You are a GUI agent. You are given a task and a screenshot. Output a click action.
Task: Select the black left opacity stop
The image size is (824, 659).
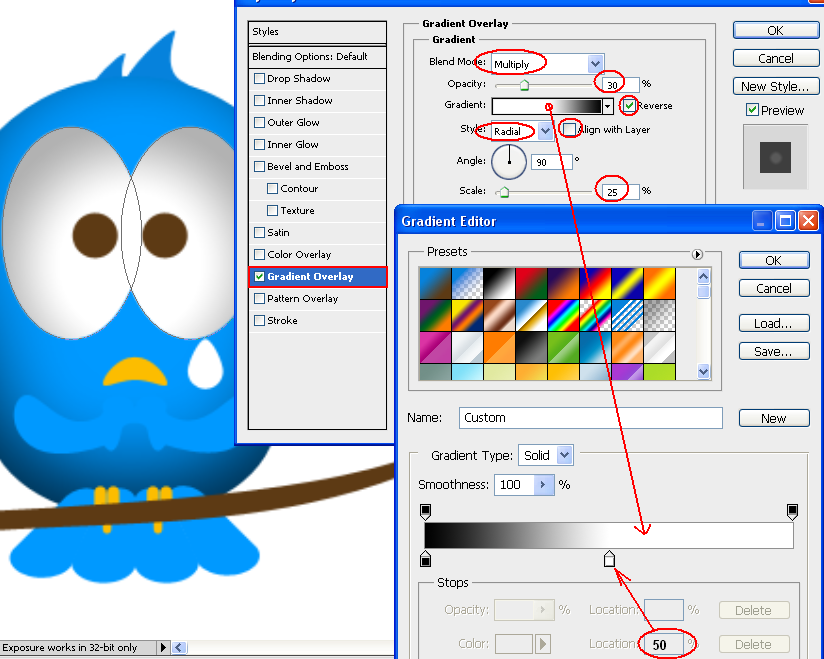(426, 511)
